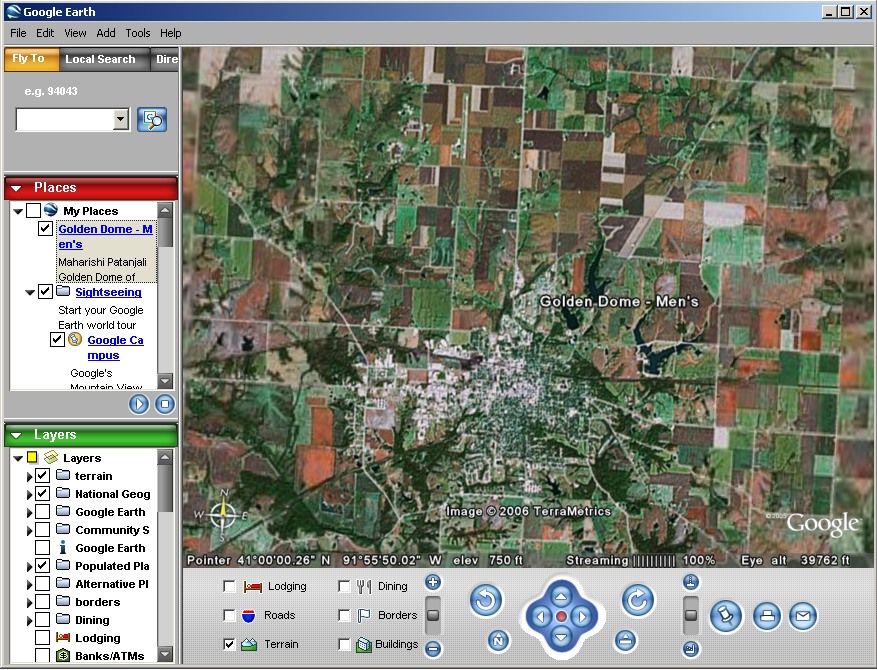
Task: Toggle National Geog layer checkbox
Action: pyautogui.click(x=43, y=493)
